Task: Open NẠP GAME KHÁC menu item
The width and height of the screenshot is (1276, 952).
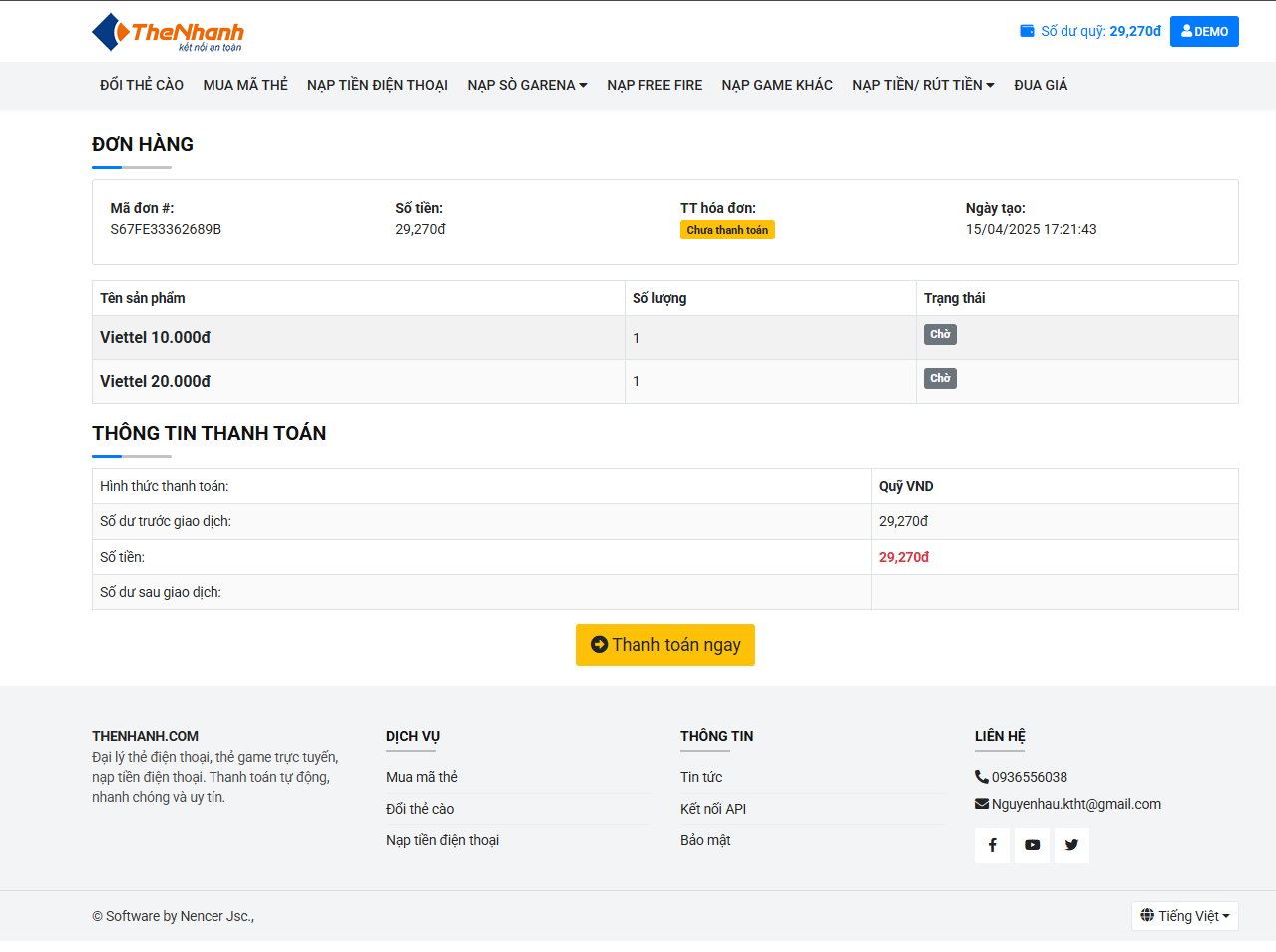Action: [x=777, y=85]
